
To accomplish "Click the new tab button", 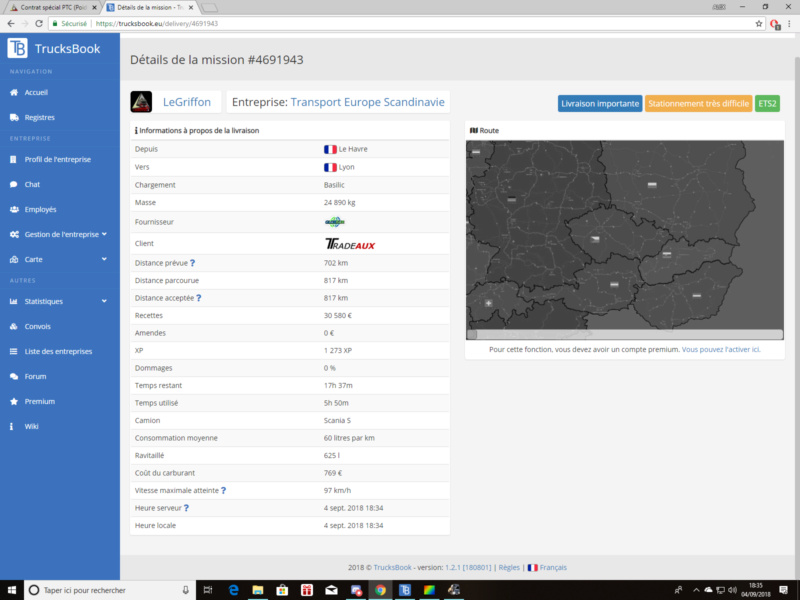I will click(x=209, y=8).
